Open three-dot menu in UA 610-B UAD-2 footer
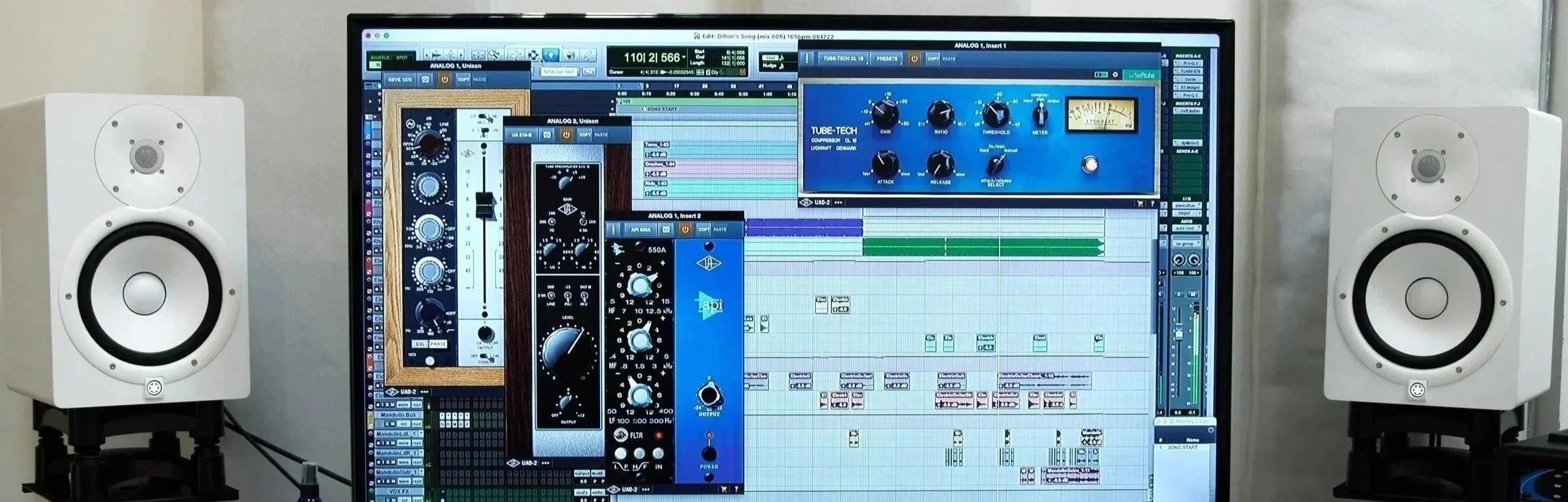This screenshot has width=1568, height=502. point(545,463)
